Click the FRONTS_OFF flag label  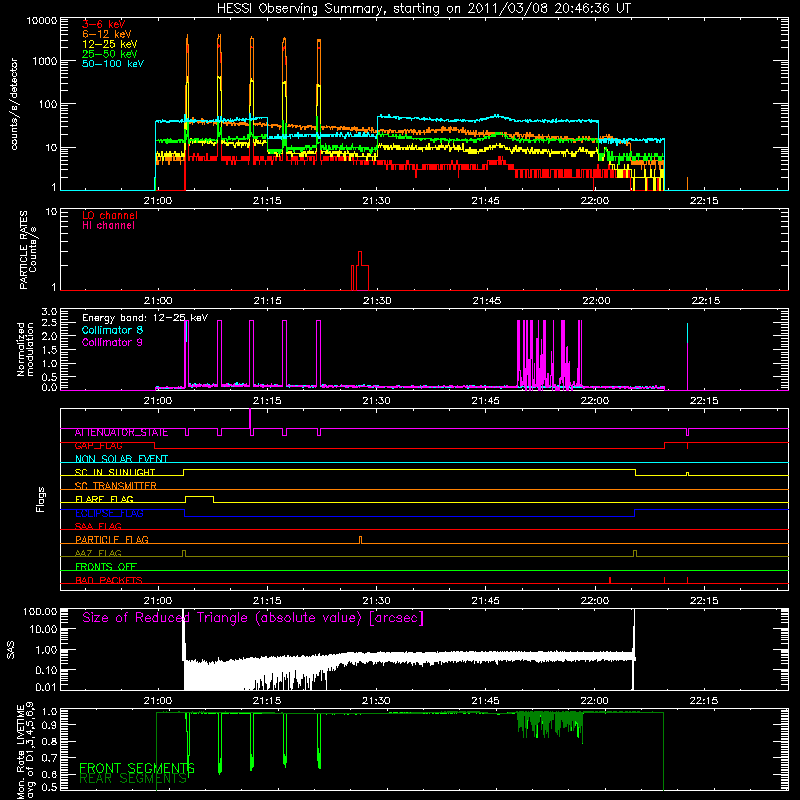[x=106, y=567]
